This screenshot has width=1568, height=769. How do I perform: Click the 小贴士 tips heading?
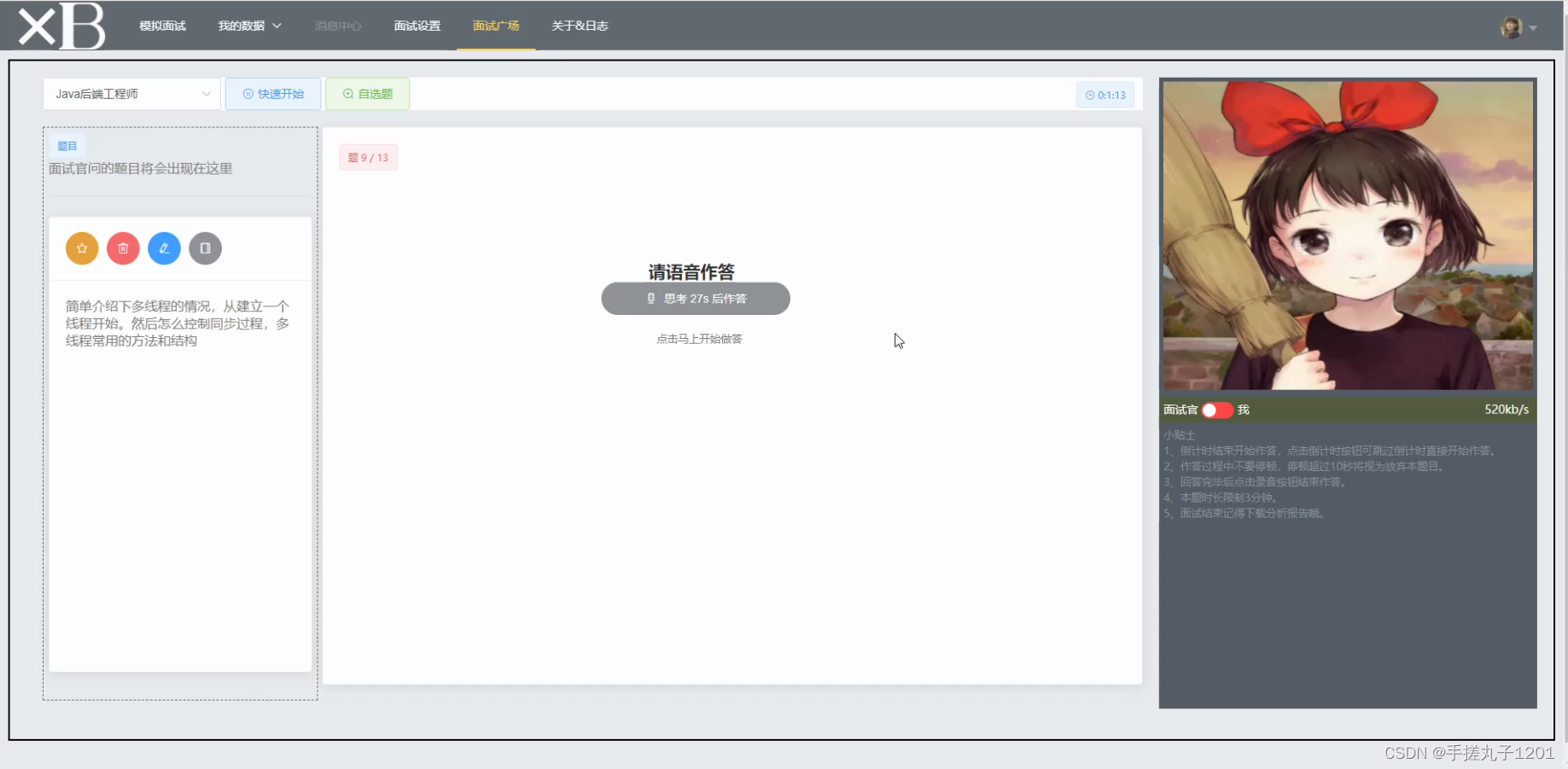pos(1180,435)
